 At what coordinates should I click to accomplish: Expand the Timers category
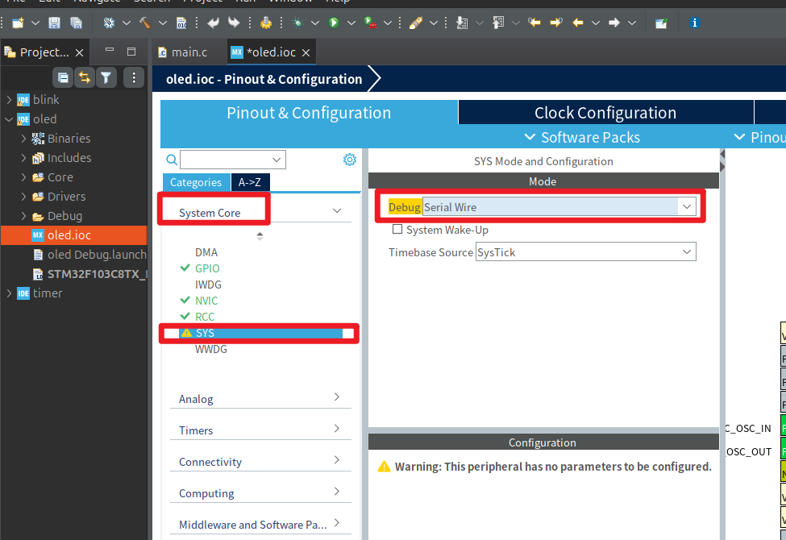pos(260,430)
